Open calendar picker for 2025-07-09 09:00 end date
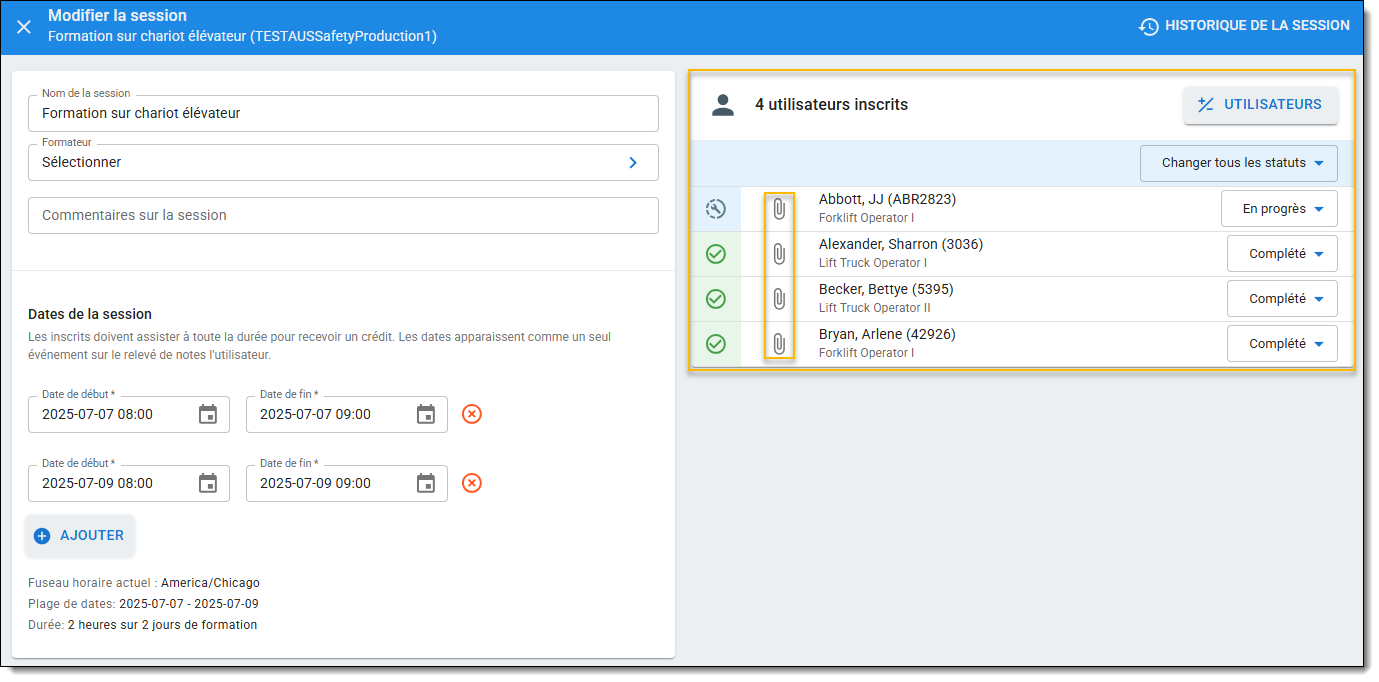 click(x=426, y=483)
